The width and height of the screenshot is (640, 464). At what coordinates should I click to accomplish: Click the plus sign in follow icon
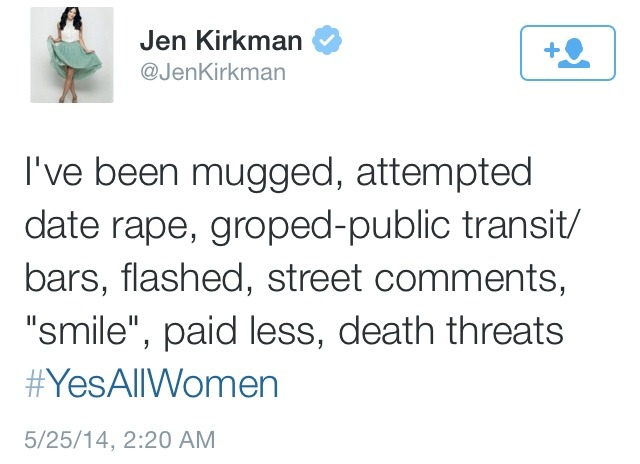pos(552,50)
